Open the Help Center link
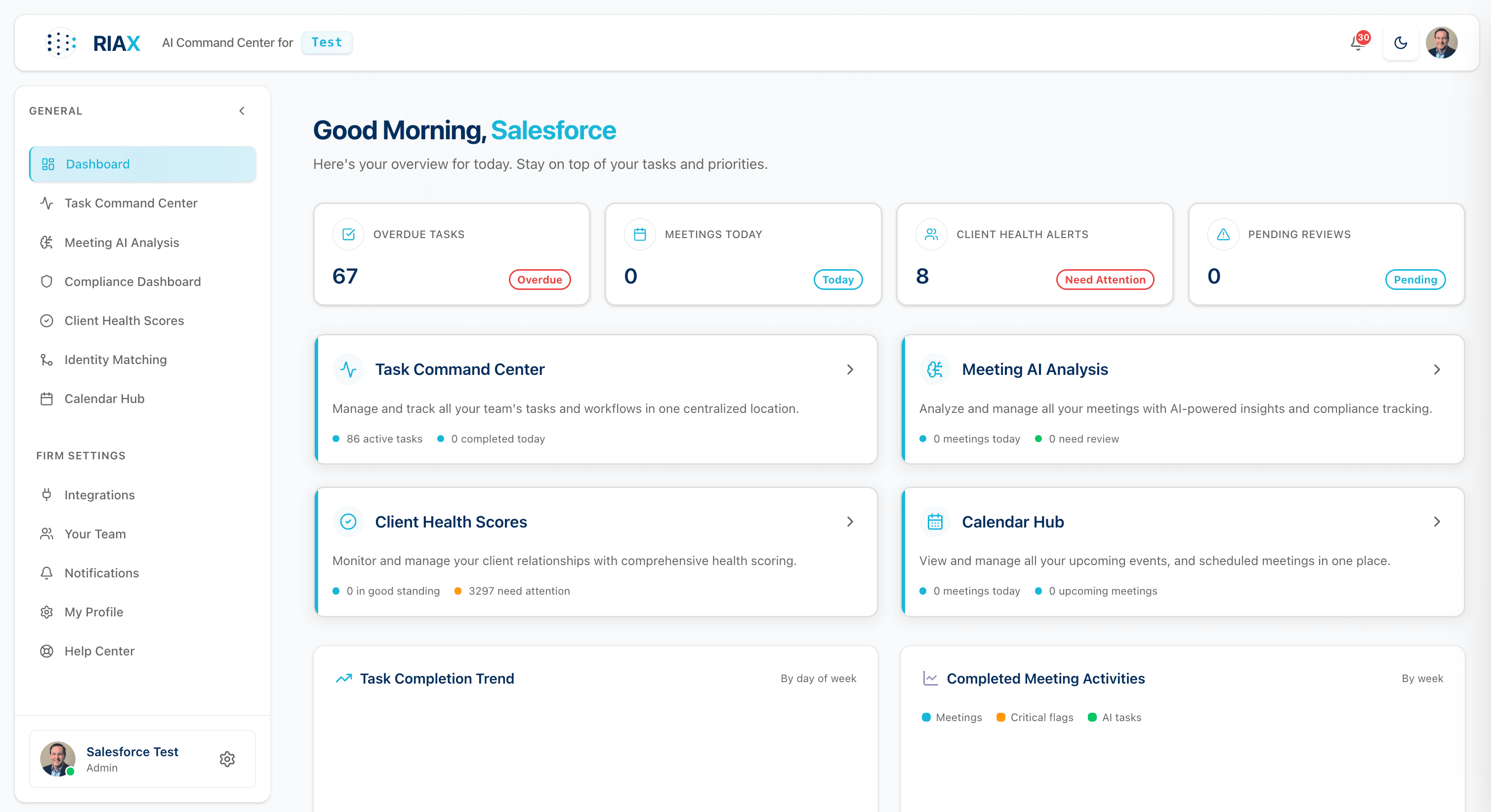 [x=142, y=651]
